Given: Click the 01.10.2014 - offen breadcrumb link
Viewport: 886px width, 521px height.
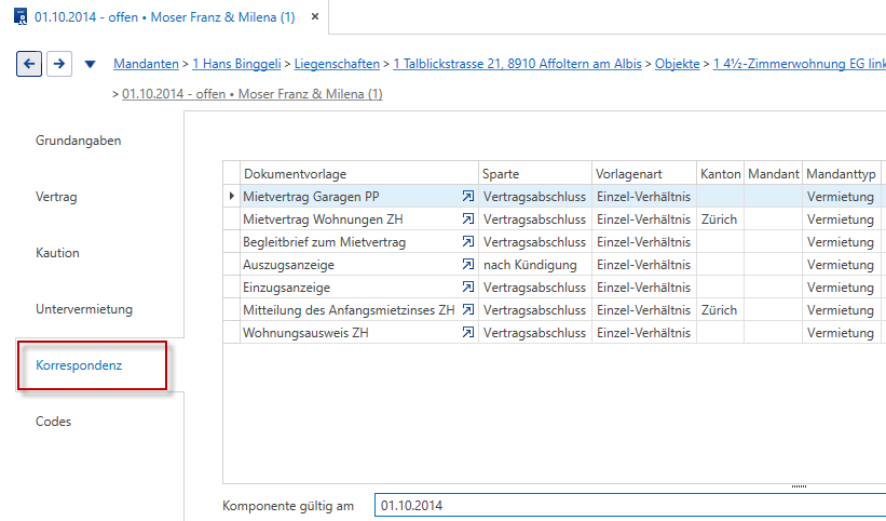Looking at the screenshot, I should pos(252,94).
